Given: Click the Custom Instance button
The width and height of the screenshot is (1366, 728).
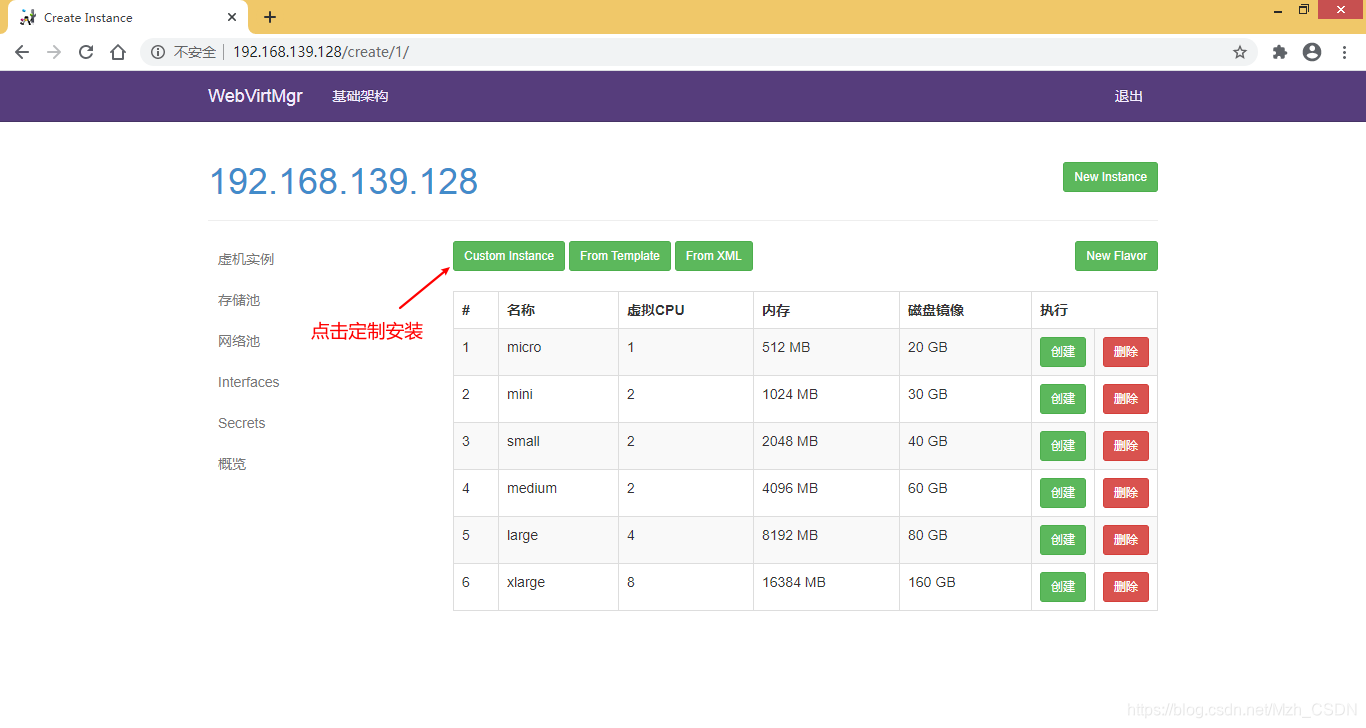Looking at the screenshot, I should (509, 256).
